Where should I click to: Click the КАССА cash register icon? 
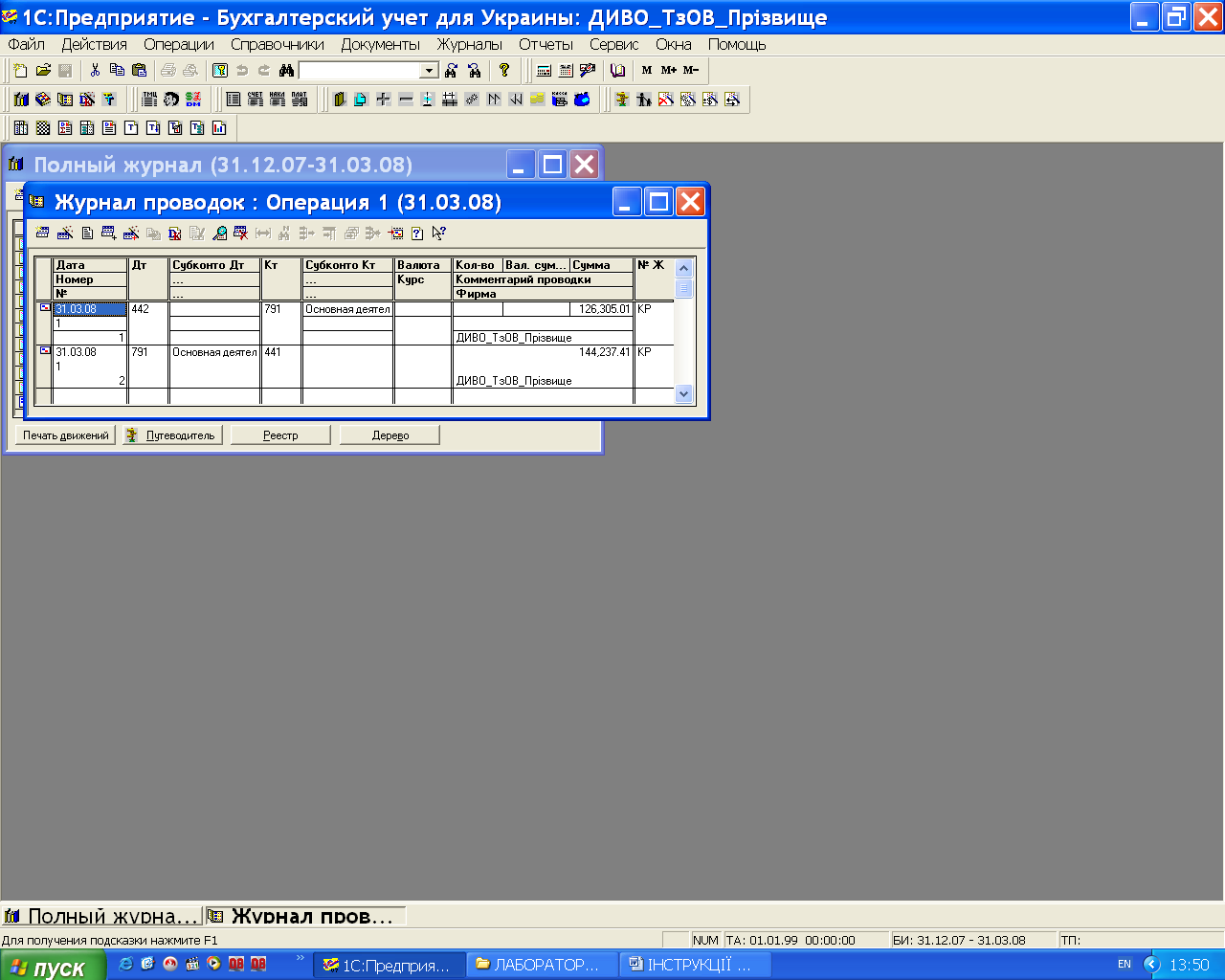(x=560, y=99)
